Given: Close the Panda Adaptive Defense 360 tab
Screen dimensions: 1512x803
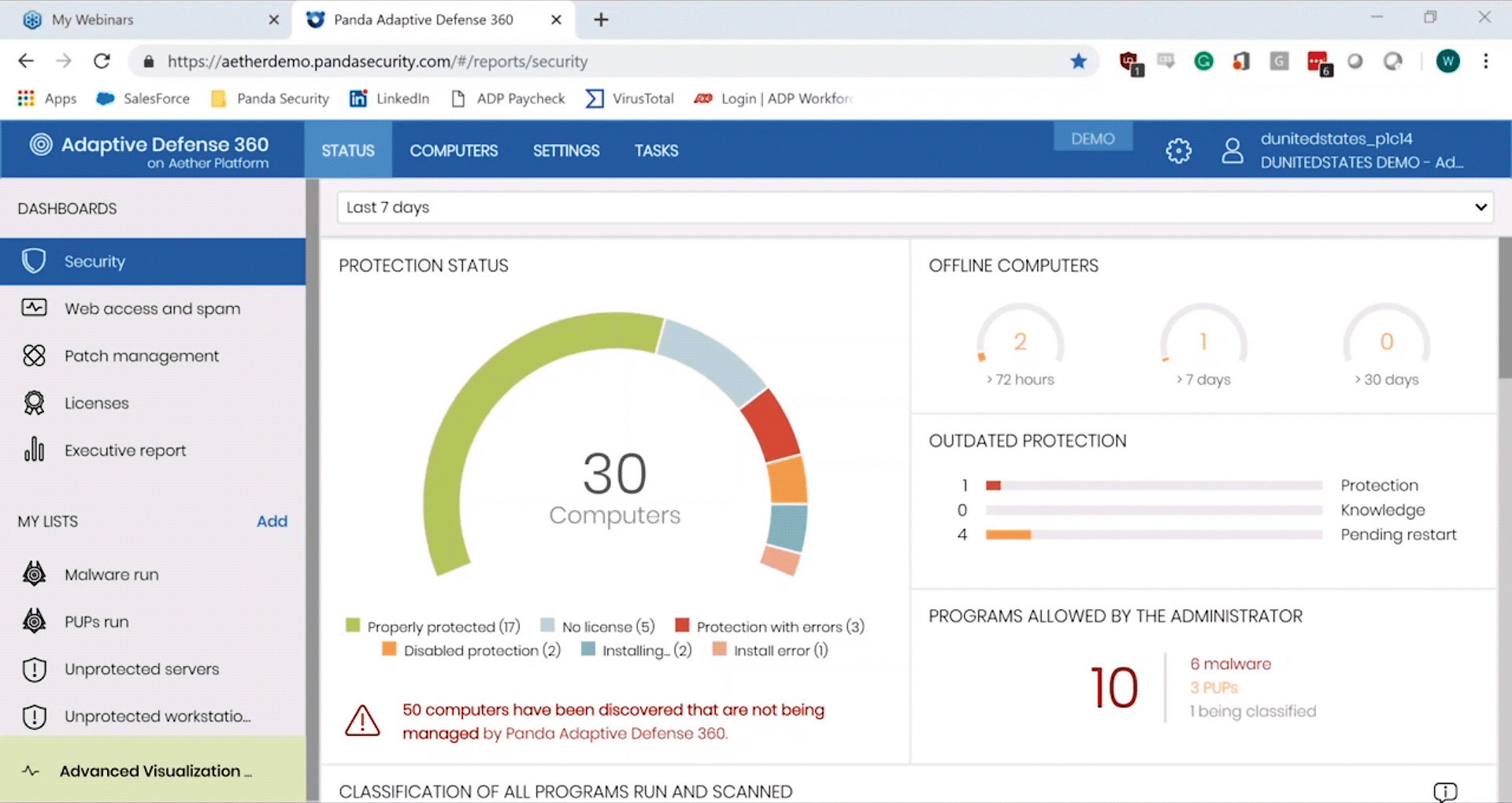Looking at the screenshot, I should point(556,20).
